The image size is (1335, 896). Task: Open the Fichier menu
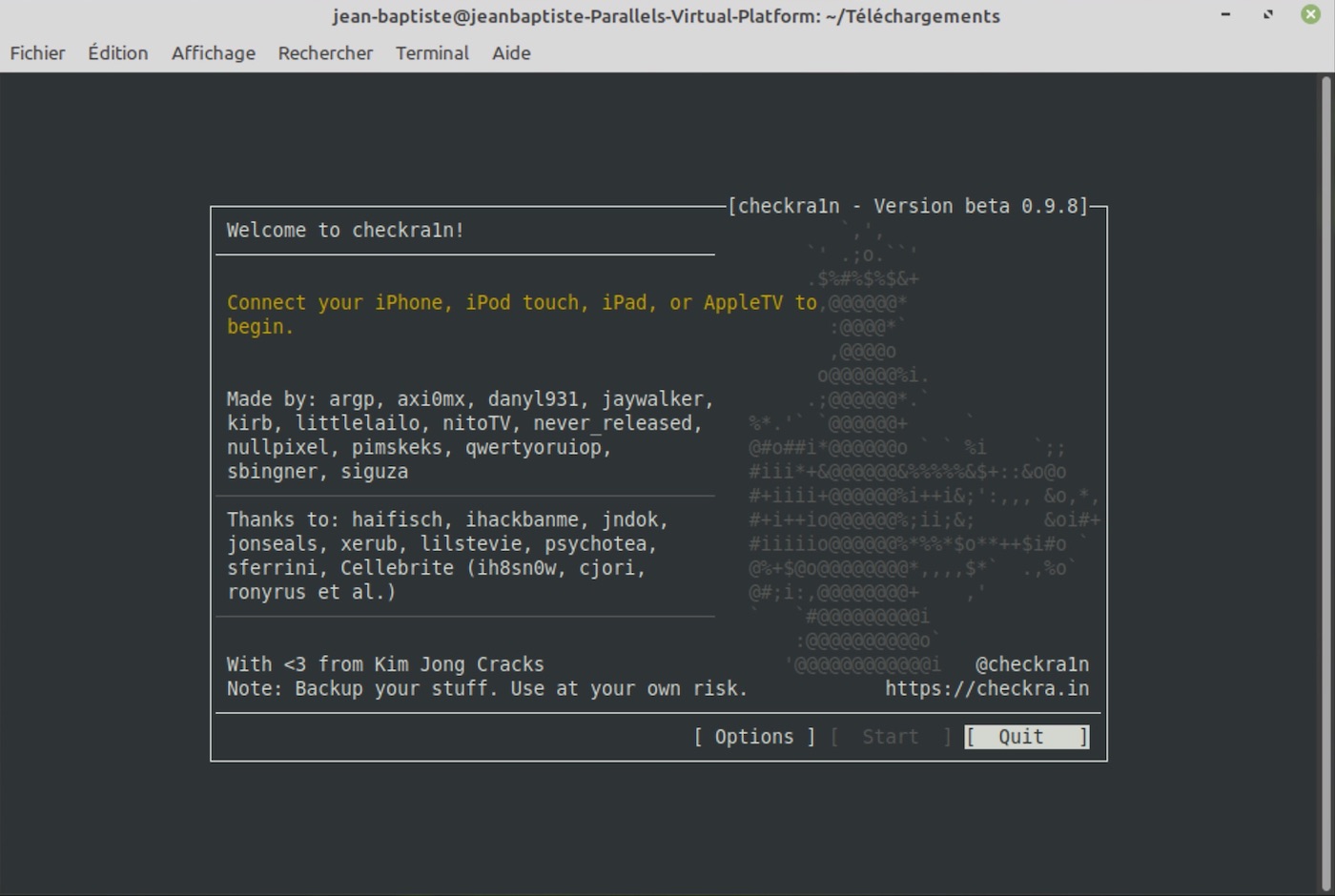(x=37, y=53)
